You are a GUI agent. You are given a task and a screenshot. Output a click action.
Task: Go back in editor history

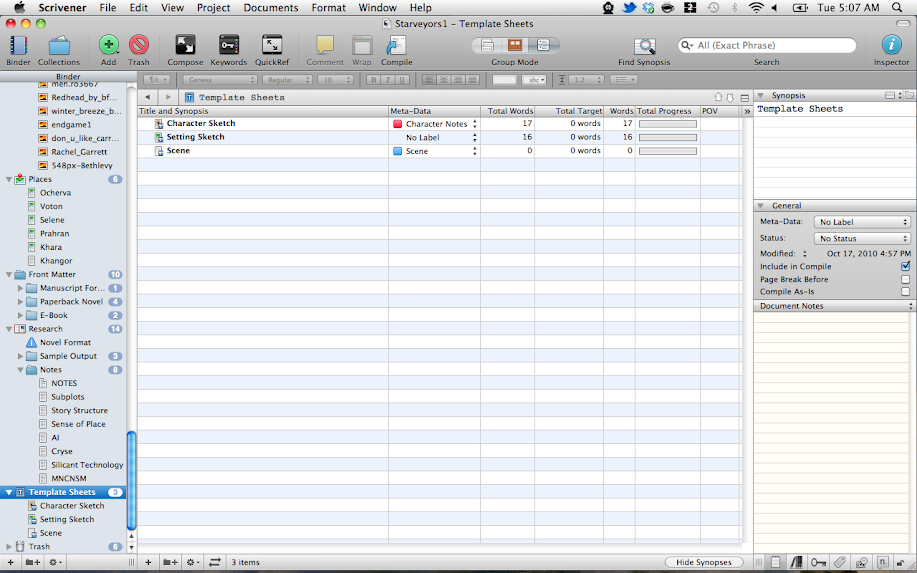point(148,98)
